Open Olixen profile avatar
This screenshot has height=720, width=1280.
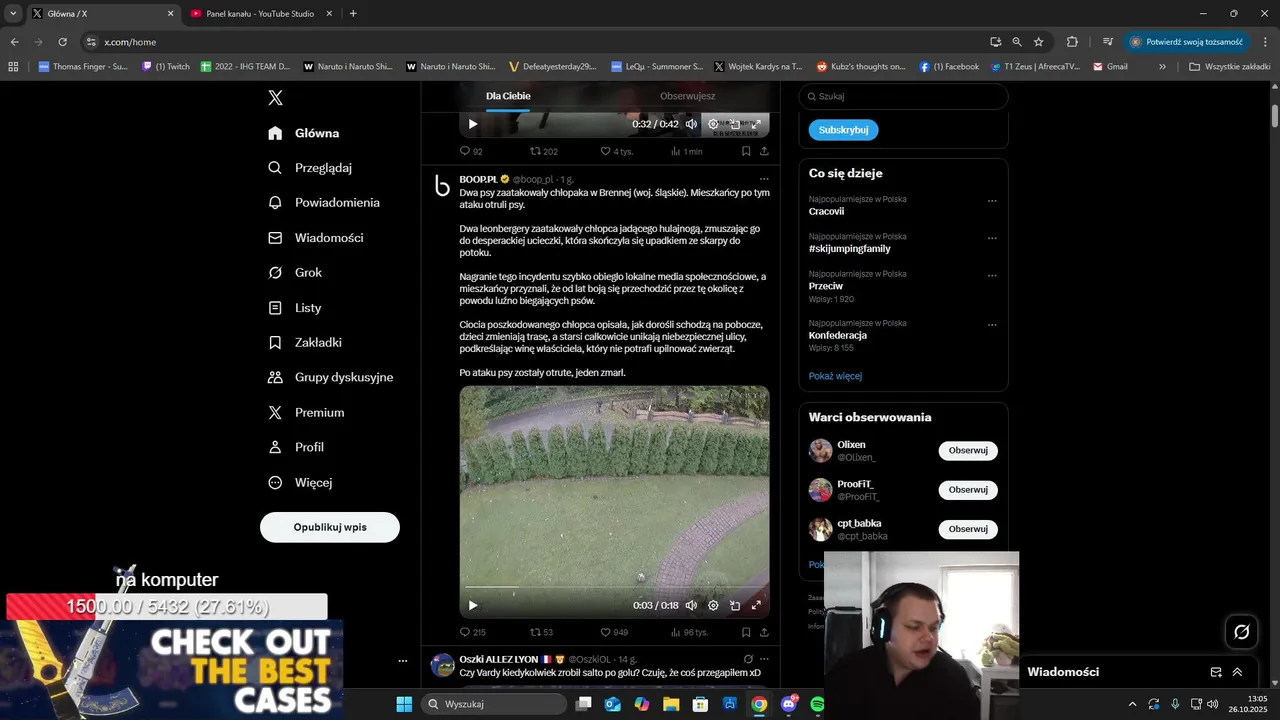coord(821,451)
